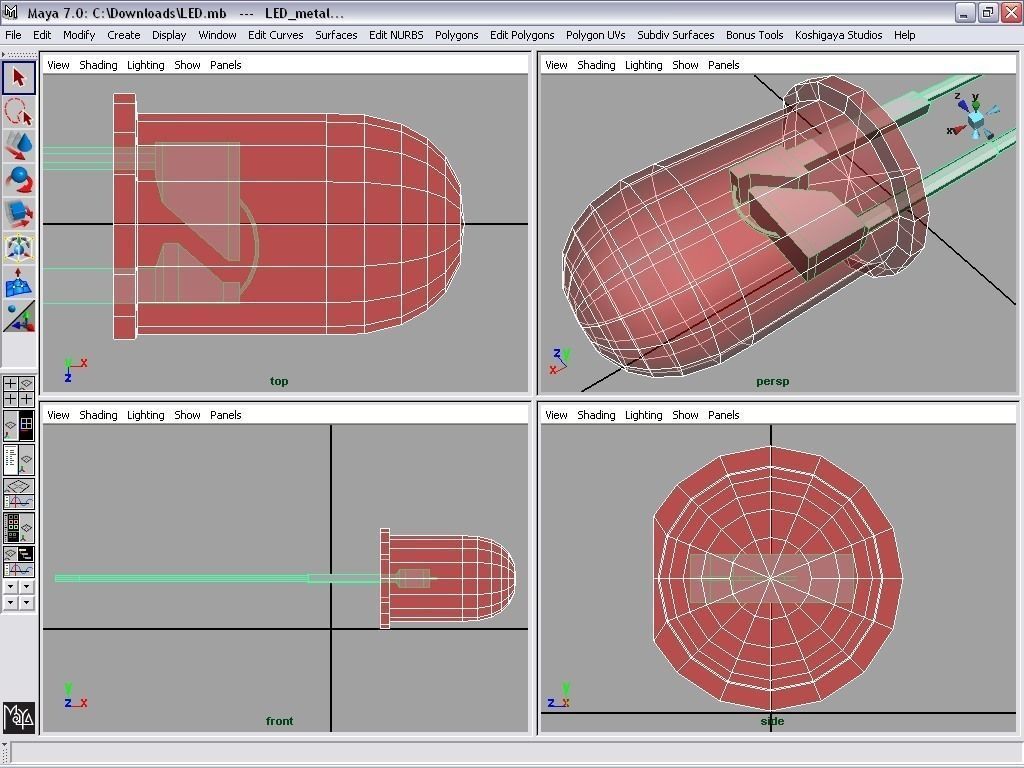Click the Show Manipulator tool icon

(x=18, y=316)
